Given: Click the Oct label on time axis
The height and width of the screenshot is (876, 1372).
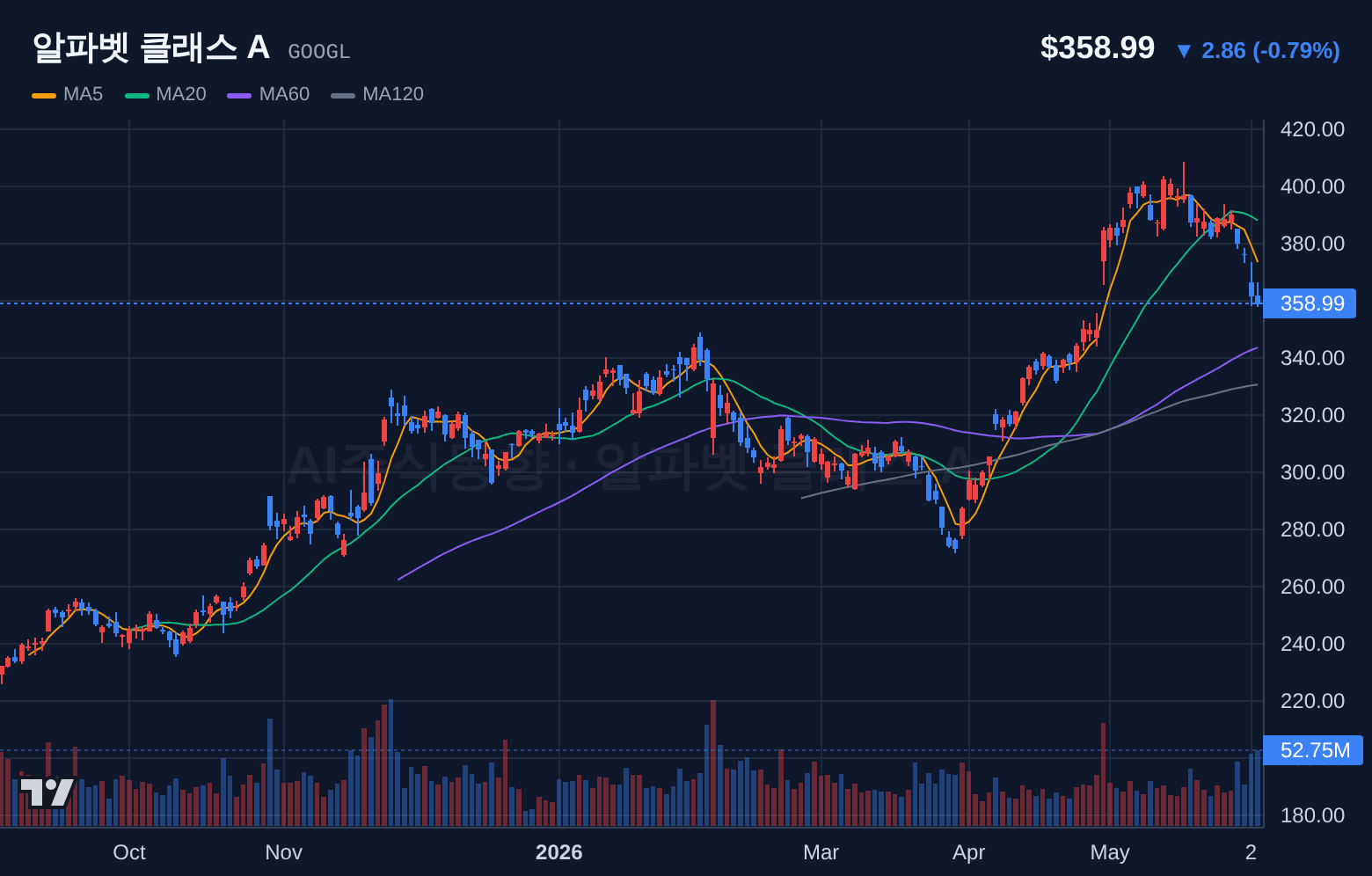Looking at the screenshot, I should [x=129, y=852].
